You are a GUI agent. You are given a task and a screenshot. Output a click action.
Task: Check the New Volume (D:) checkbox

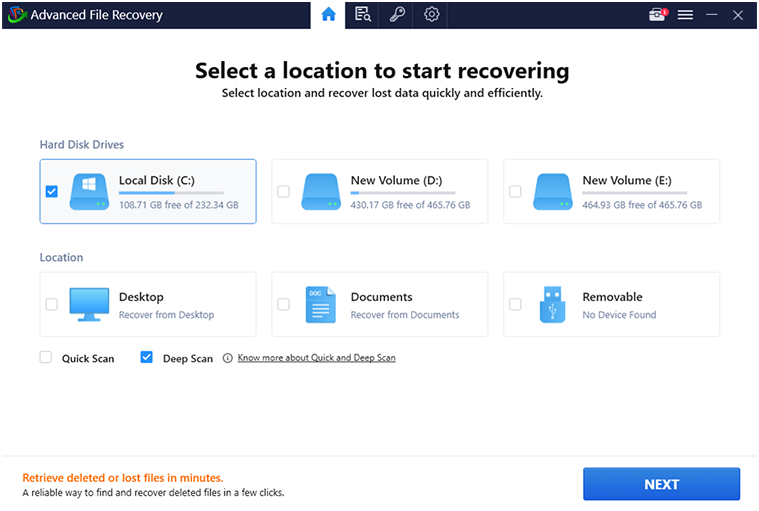(x=283, y=192)
